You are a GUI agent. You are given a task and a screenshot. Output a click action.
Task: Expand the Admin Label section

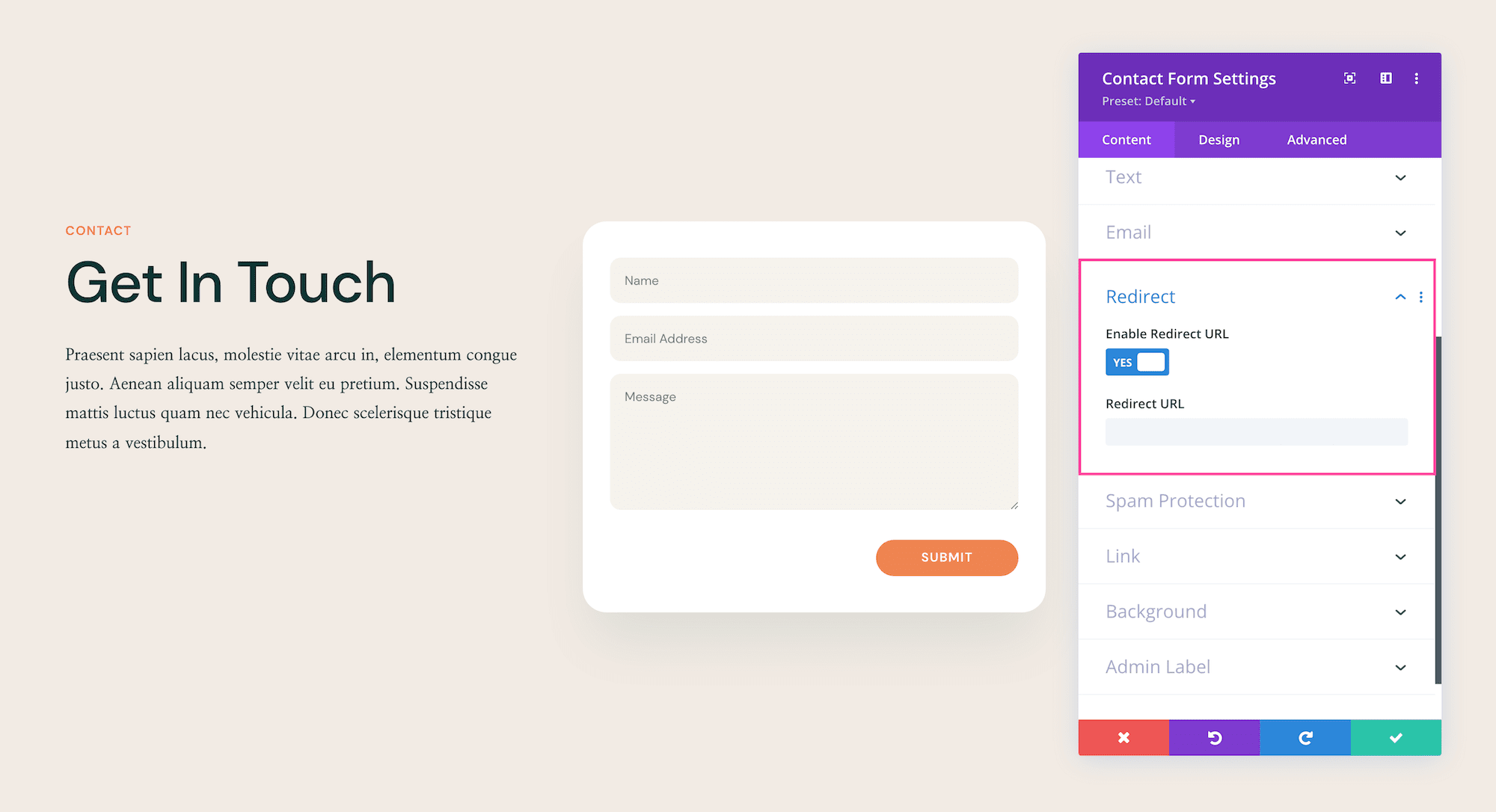click(x=1402, y=665)
